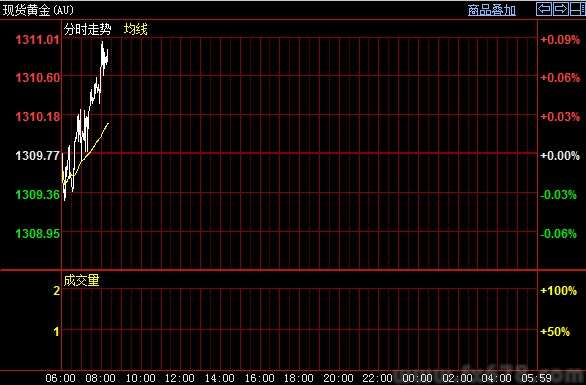Click the white price line peak
The image size is (586, 385).
[102, 43]
